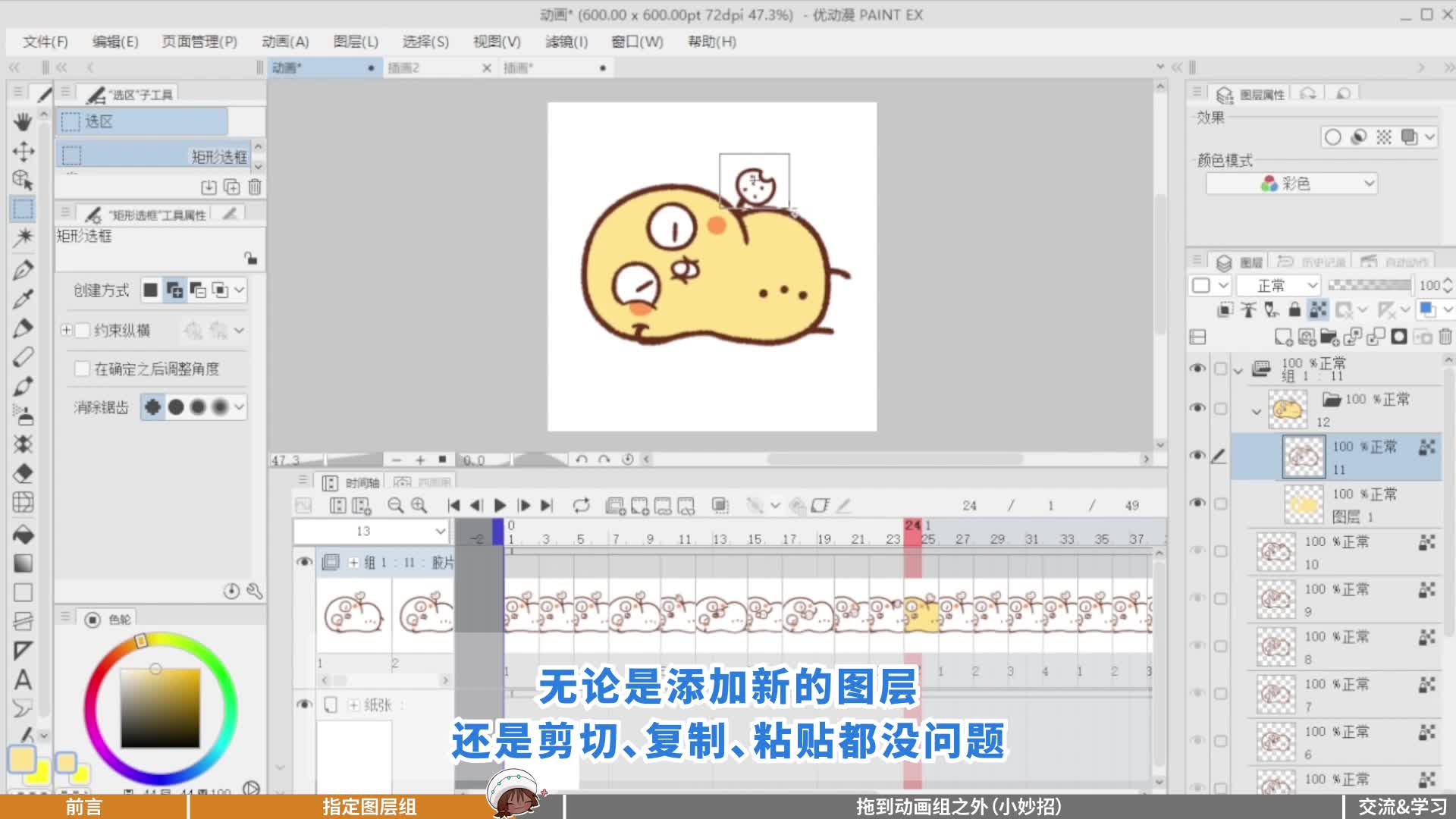Select the Fill bucket tool
Viewport: 1456px width, 819px height.
pyautogui.click(x=23, y=535)
